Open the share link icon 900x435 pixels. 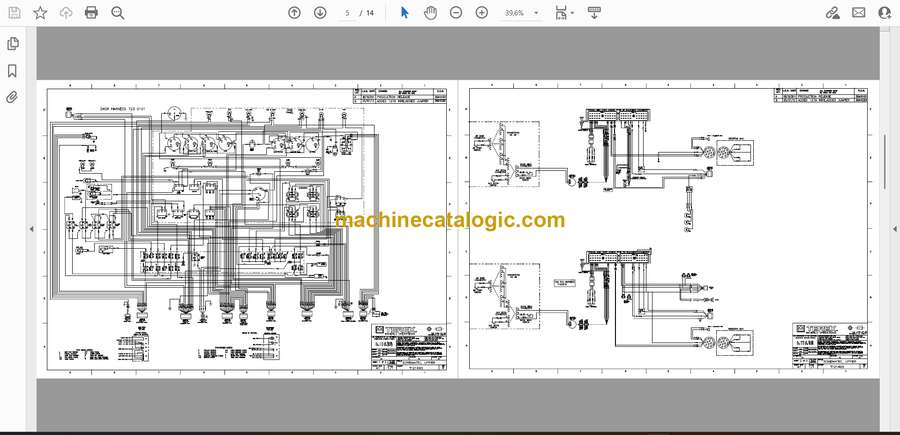coord(833,13)
